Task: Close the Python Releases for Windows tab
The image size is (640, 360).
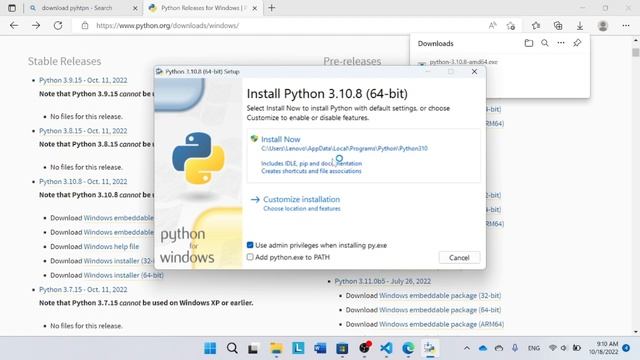Action: pos(255,8)
